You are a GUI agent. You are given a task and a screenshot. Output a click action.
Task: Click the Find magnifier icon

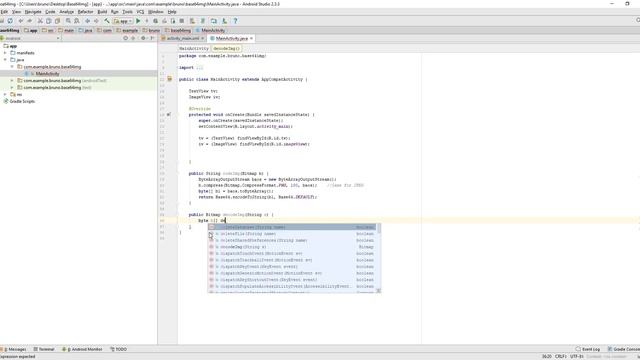pos(68,21)
